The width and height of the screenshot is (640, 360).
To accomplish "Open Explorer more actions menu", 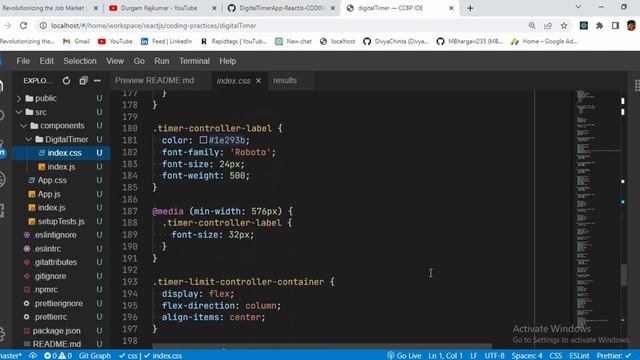I will [x=97, y=81].
